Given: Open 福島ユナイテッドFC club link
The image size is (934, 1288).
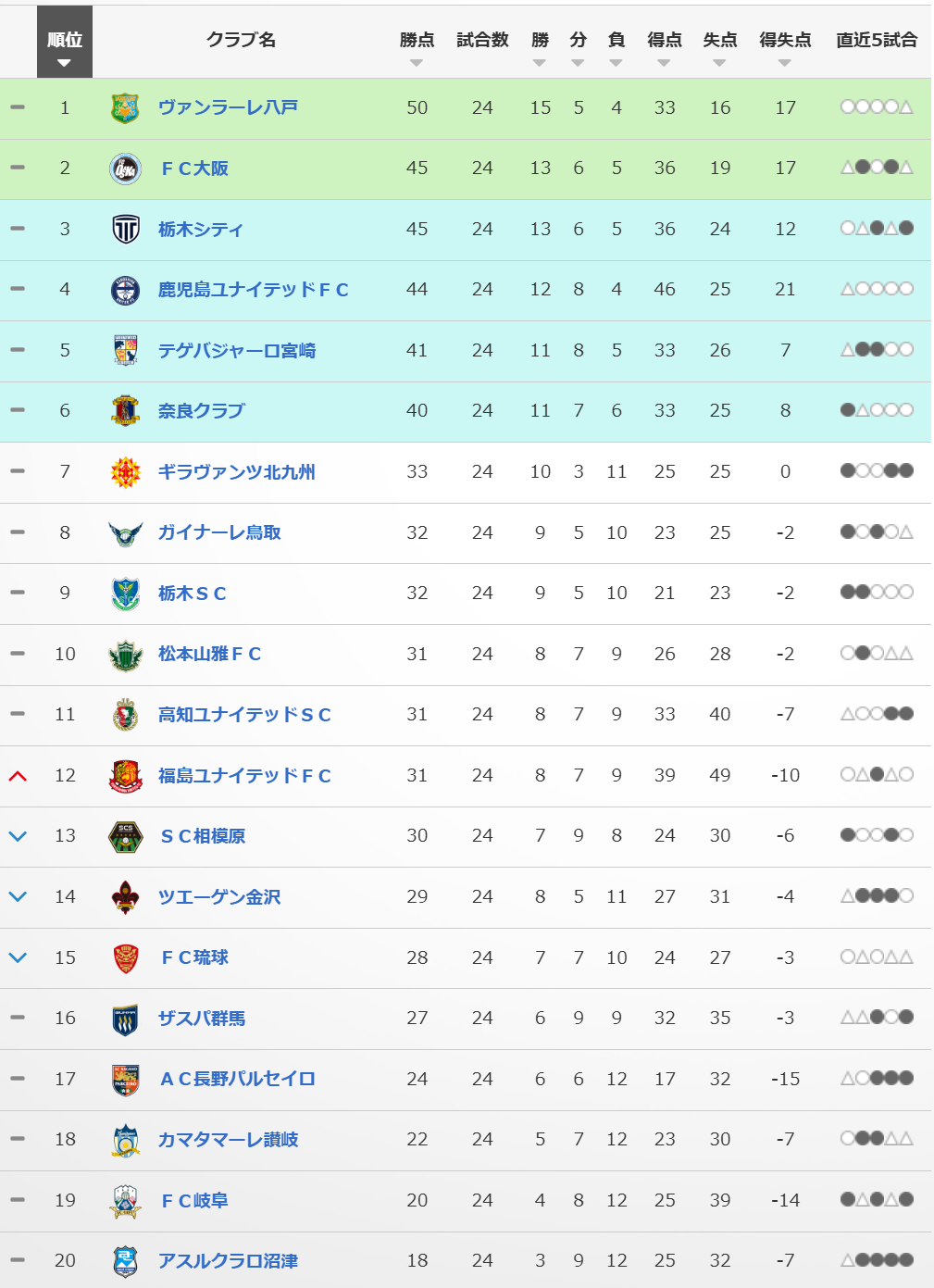Looking at the screenshot, I should pos(244,776).
